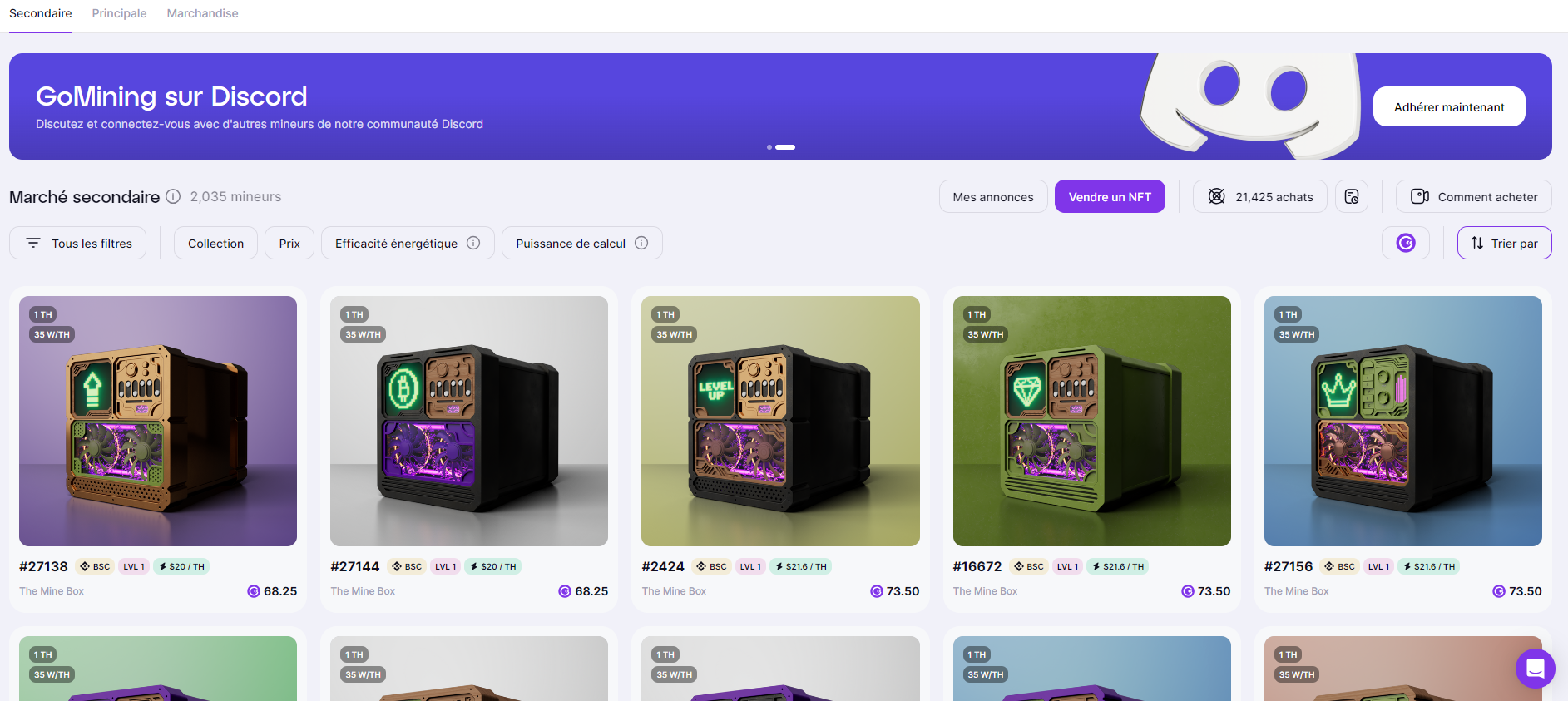Toggle the GoMining token currency icon
Image resolution: width=1568 pixels, height=701 pixels.
tap(1406, 243)
